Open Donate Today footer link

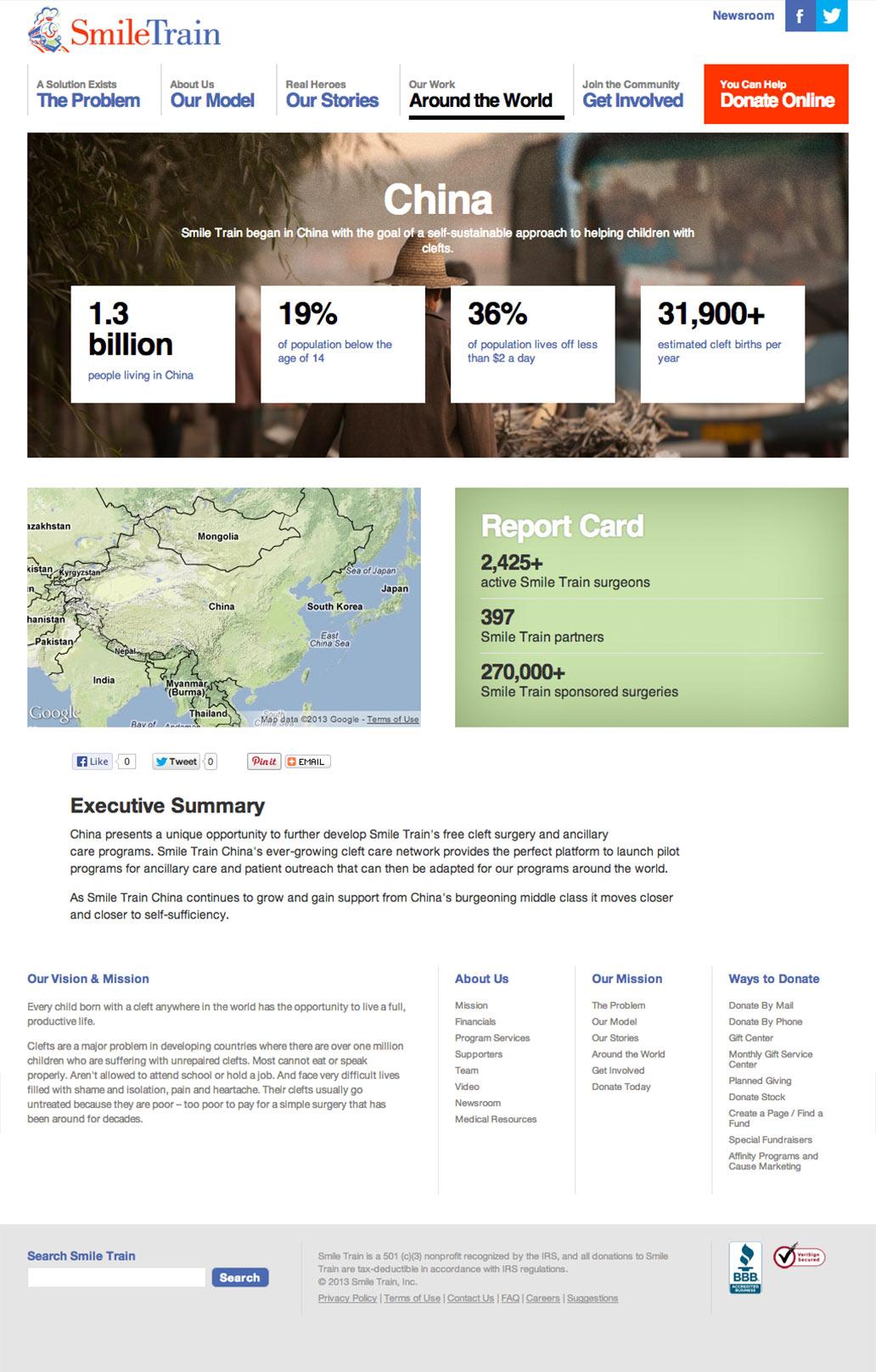click(x=621, y=1086)
